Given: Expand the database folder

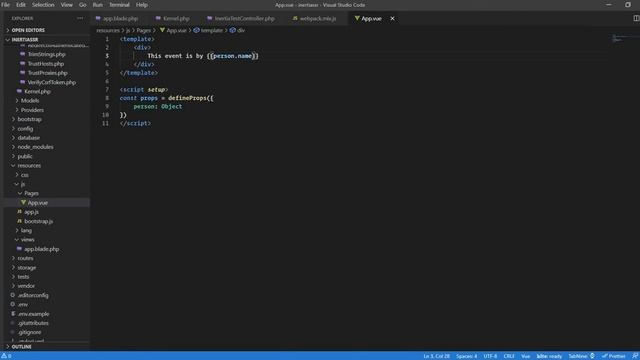Looking at the screenshot, I should pyautogui.click(x=29, y=138).
